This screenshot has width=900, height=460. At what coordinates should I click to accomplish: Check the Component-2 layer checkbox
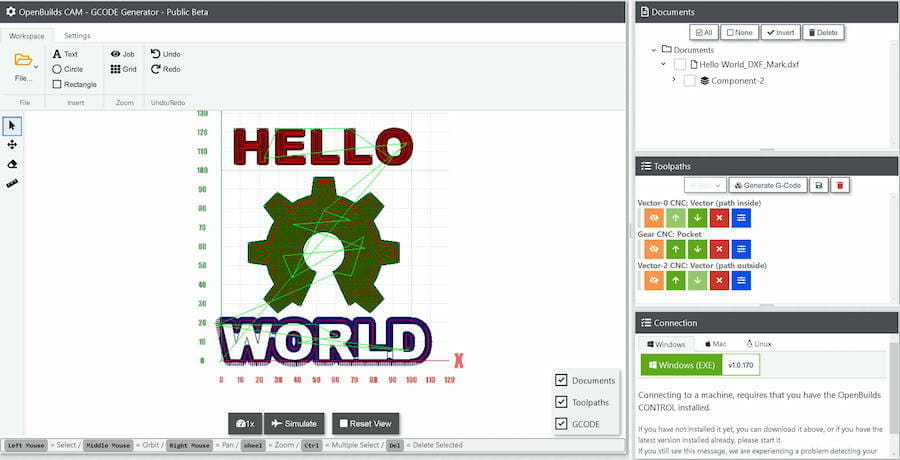point(689,81)
